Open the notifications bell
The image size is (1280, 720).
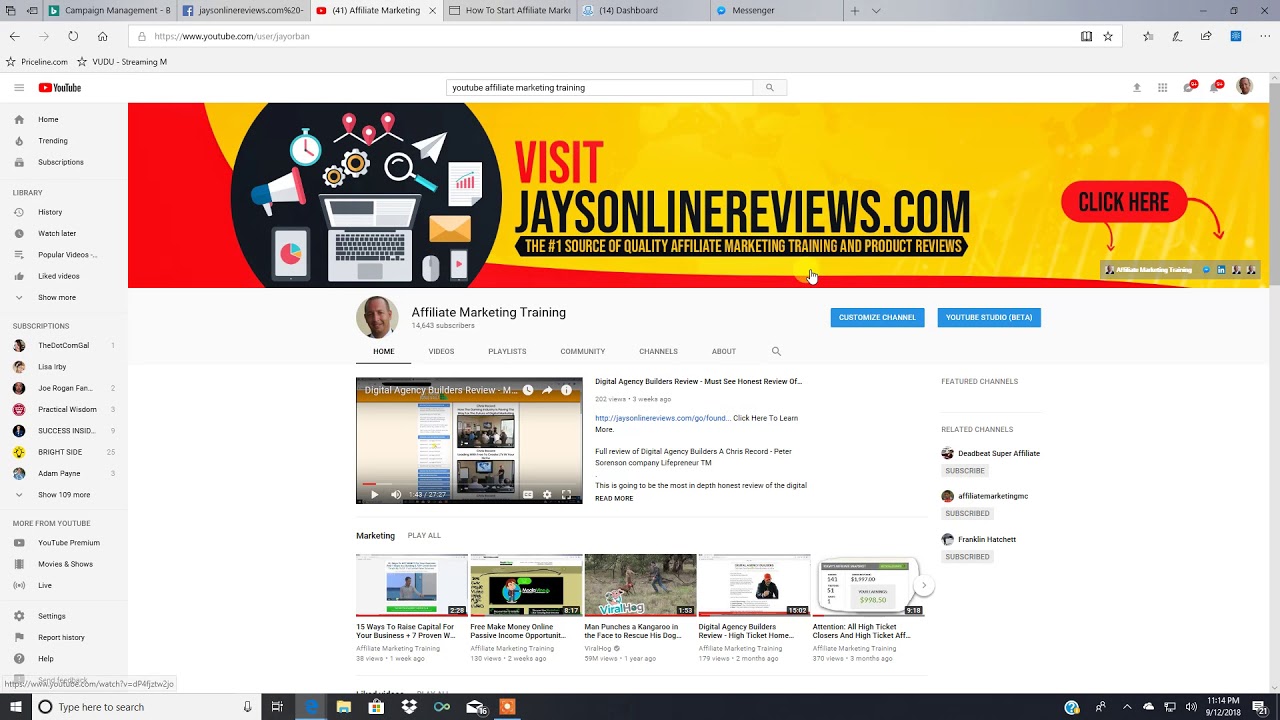point(1215,88)
